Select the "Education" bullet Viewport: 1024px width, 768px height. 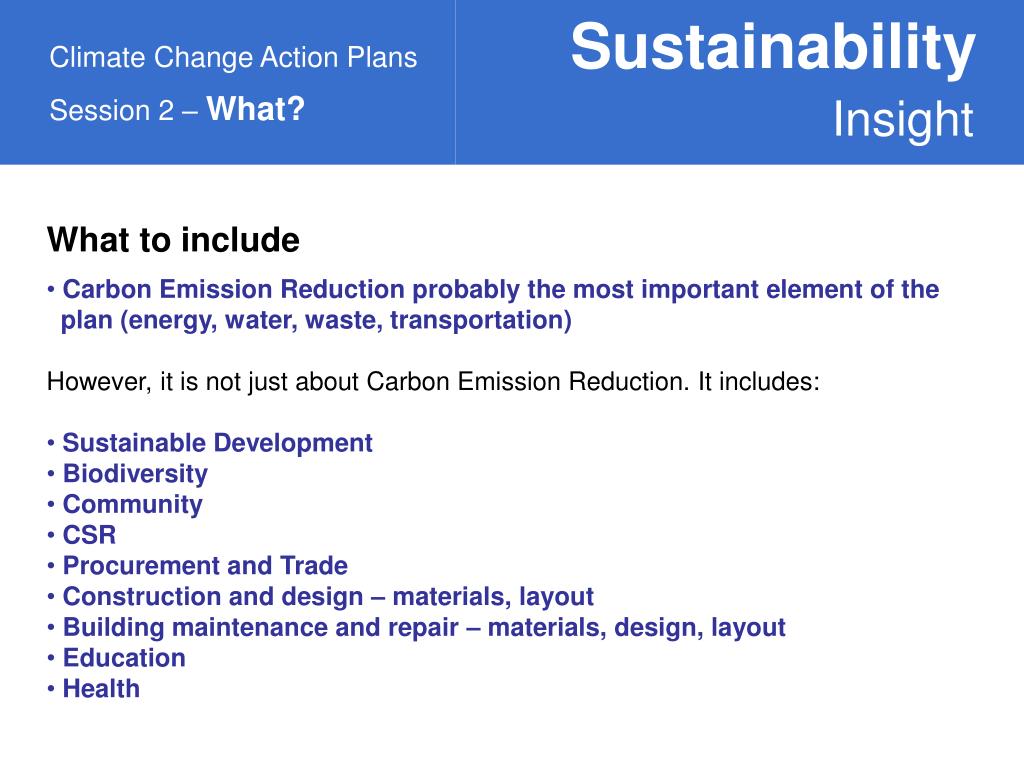(x=116, y=658)
